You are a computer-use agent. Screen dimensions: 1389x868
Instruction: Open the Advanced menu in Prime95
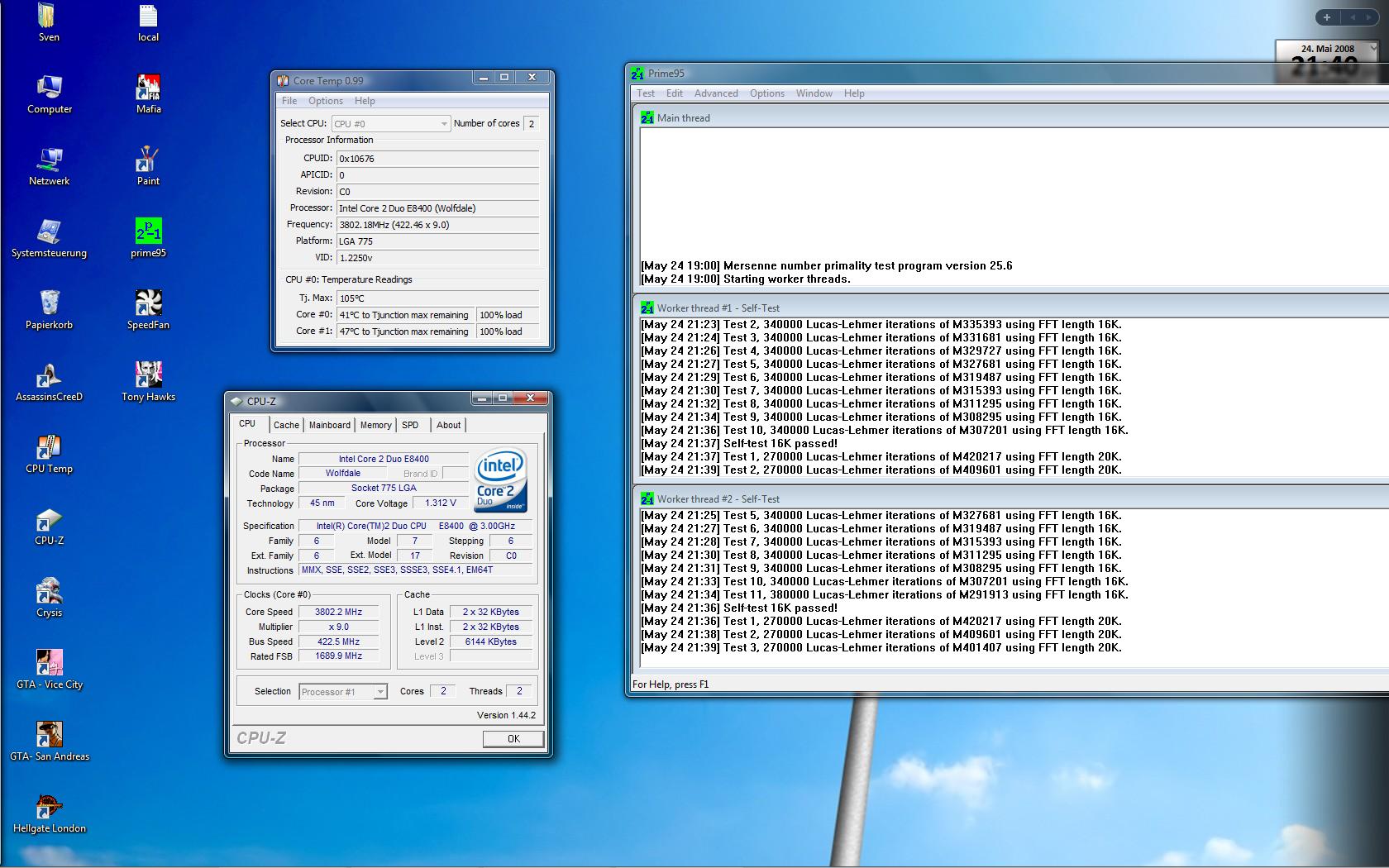tap(716, 93)
